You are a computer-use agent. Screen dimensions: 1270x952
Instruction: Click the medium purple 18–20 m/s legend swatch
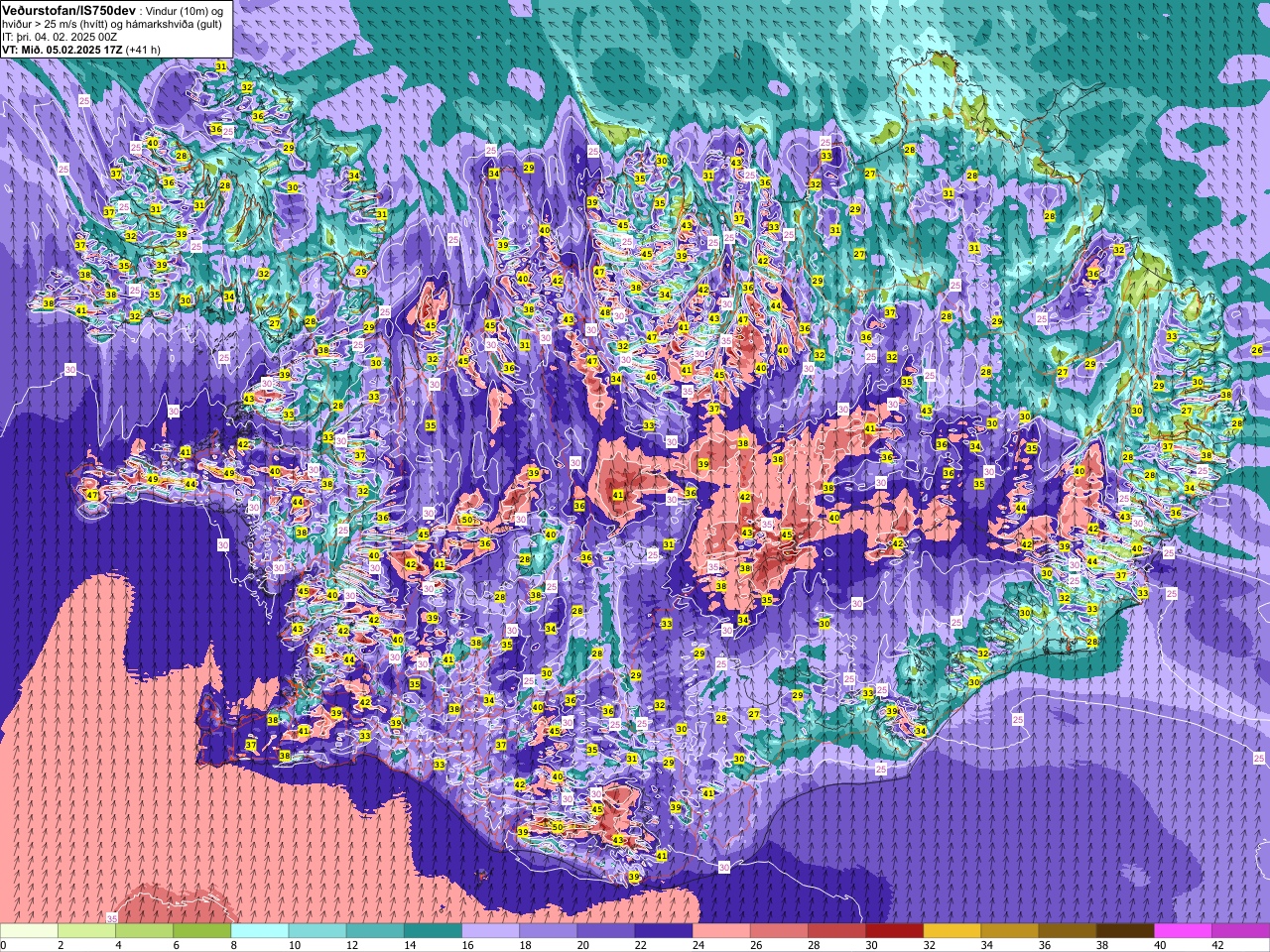(x=549, y=931)
